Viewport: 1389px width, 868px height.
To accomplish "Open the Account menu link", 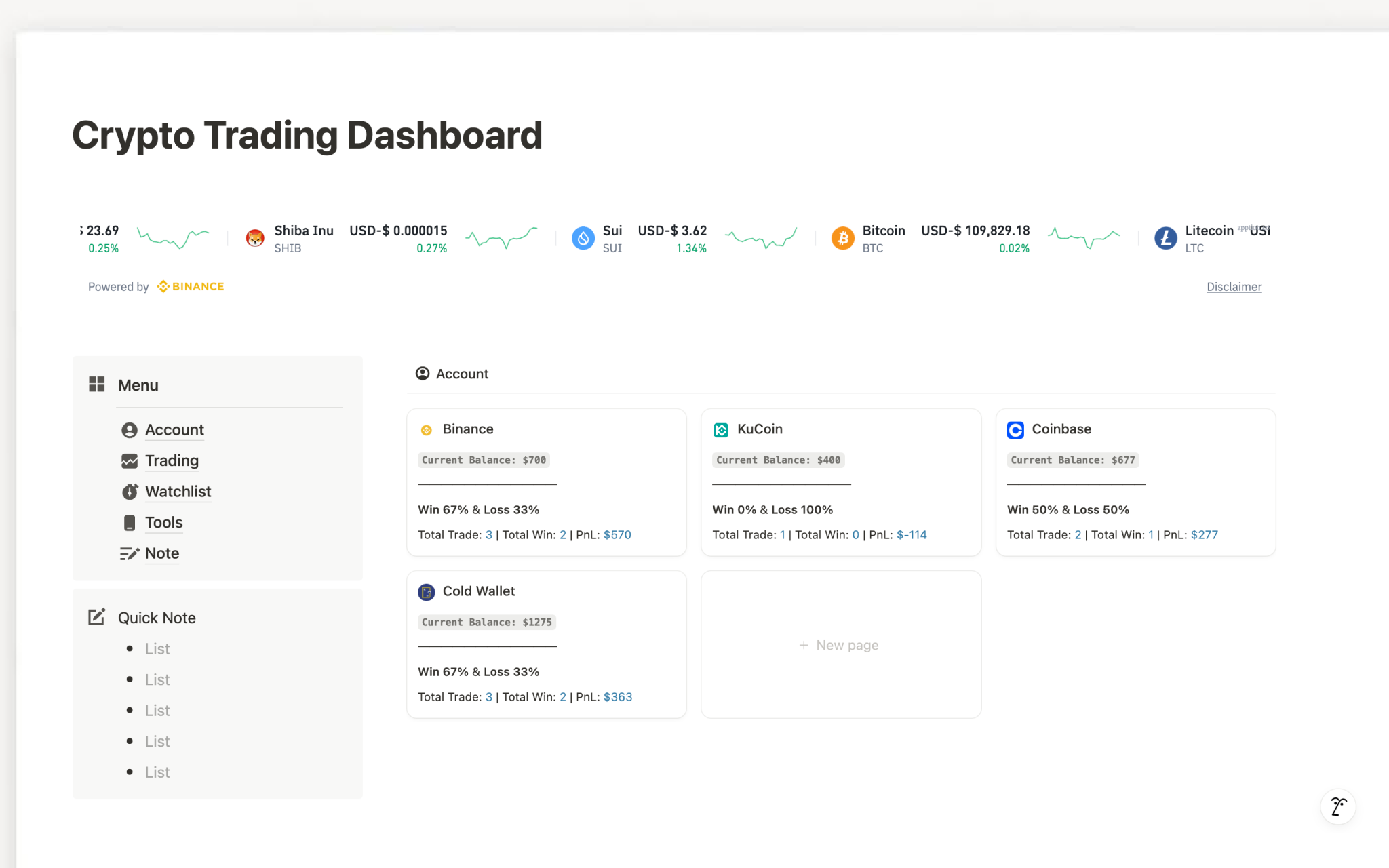I will pyautogui.click(x=174, y=430).
